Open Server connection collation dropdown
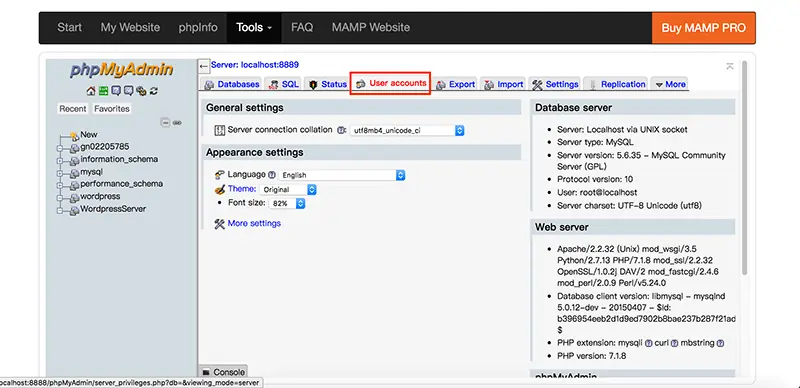Screen dimensions: 800x388 (x=407, y=131)
